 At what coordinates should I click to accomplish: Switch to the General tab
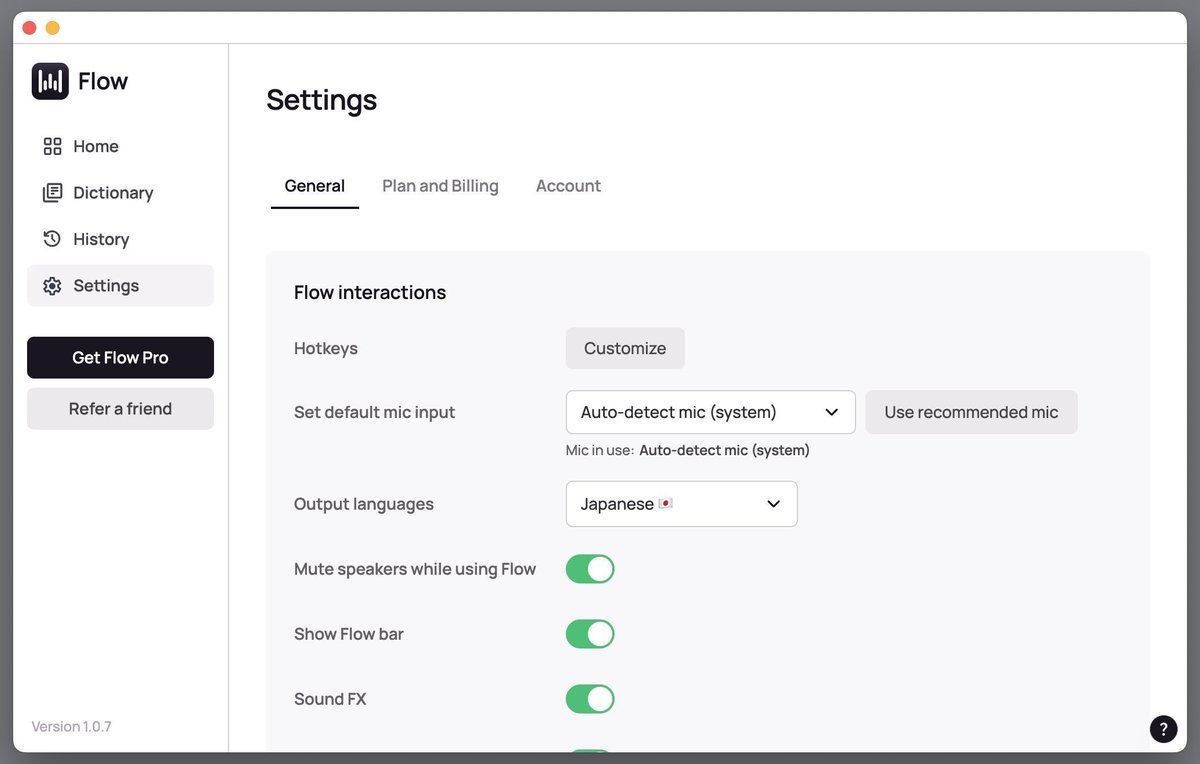pos(315,186)
